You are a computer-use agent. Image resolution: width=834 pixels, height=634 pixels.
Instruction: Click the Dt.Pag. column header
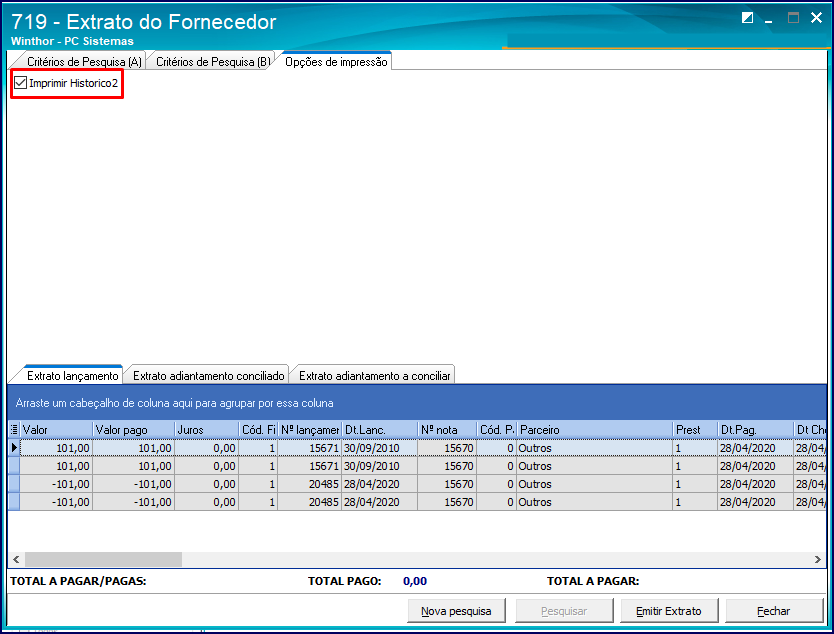point(755,430)
